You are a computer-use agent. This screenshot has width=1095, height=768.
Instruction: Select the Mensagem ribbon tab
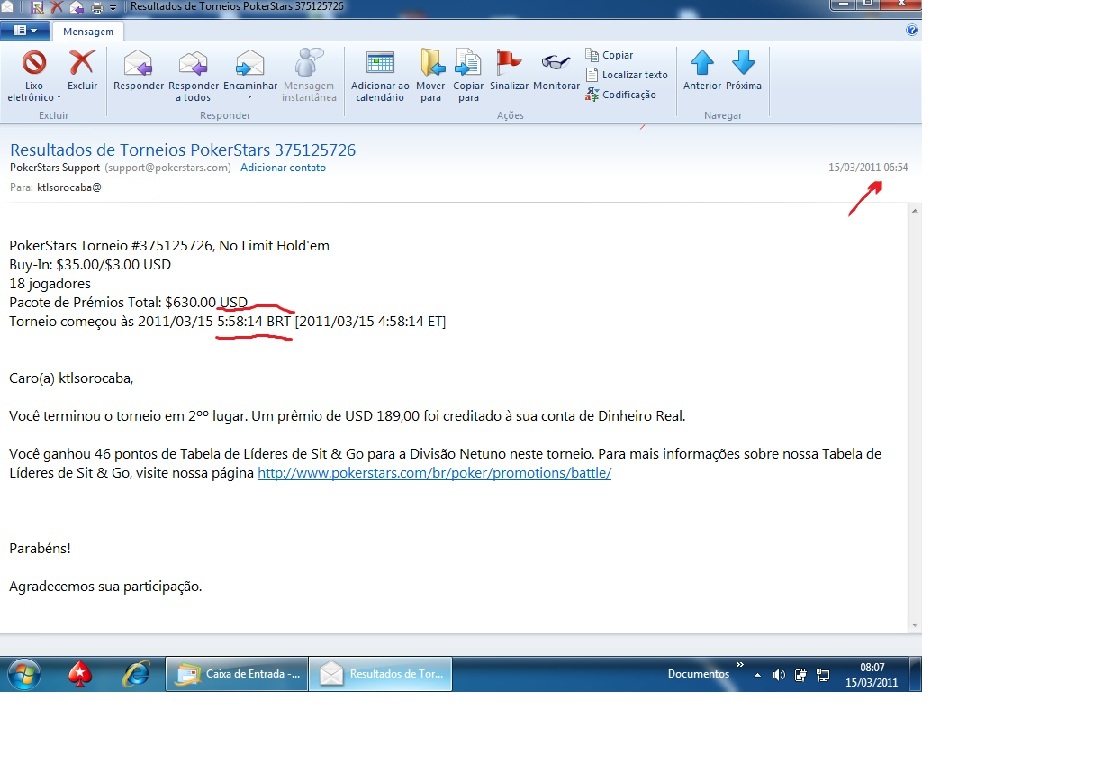88,31
